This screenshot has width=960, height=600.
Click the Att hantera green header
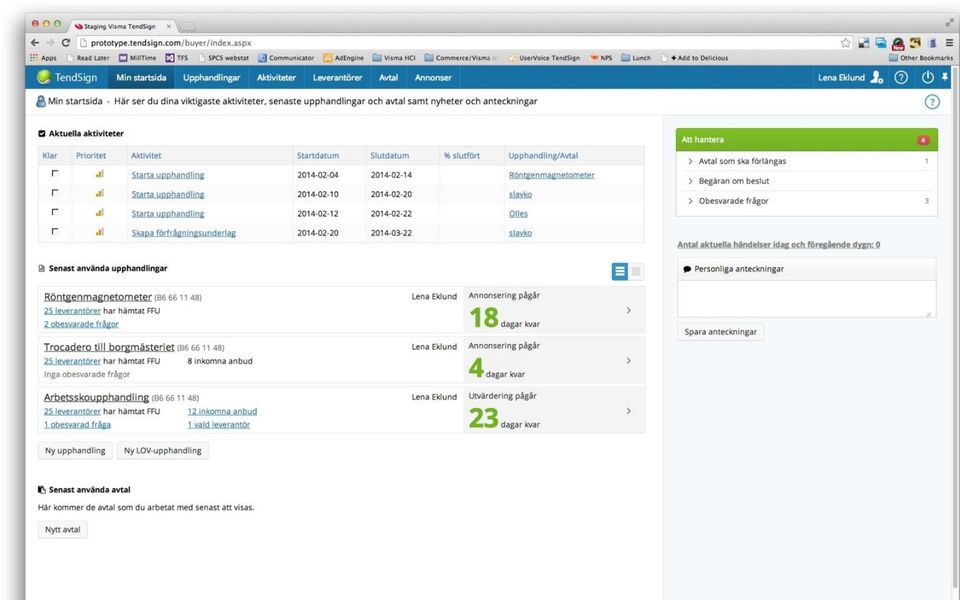pyautogui.click(x=806, y=140)
